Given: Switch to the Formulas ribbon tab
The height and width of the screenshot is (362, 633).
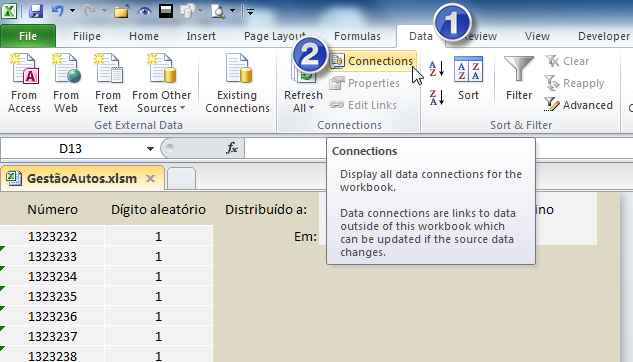Looking at the screenshot, I should tap(357, 36).
